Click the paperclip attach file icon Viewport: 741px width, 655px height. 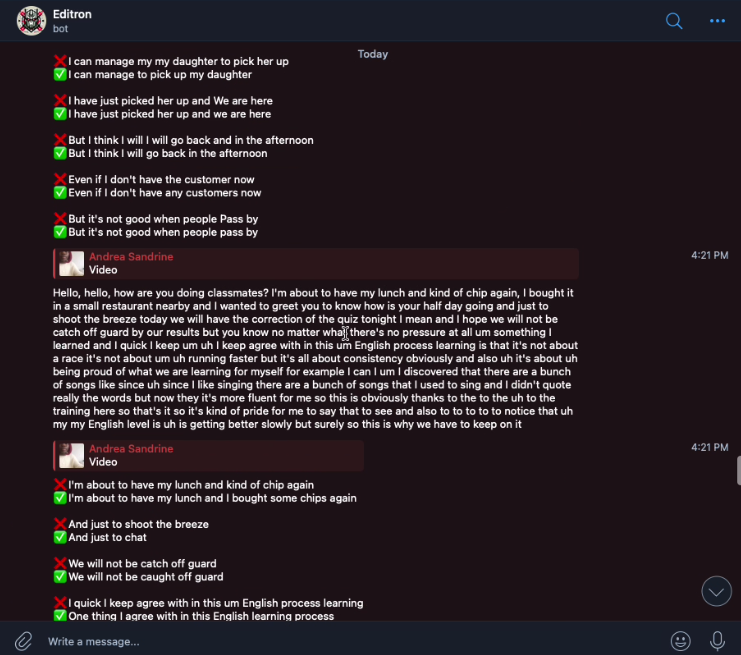click(x=23, y=641)
